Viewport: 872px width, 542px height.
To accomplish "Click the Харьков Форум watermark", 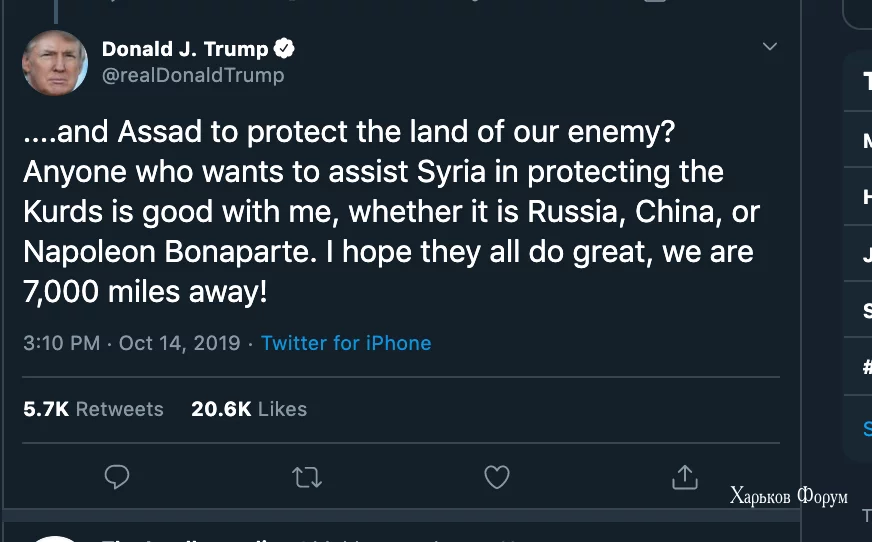I will (x=788, y=496).
